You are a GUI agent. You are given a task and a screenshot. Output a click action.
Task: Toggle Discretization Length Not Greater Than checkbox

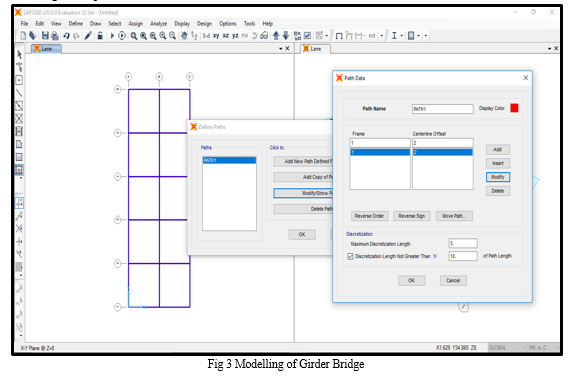click(350, 256)
